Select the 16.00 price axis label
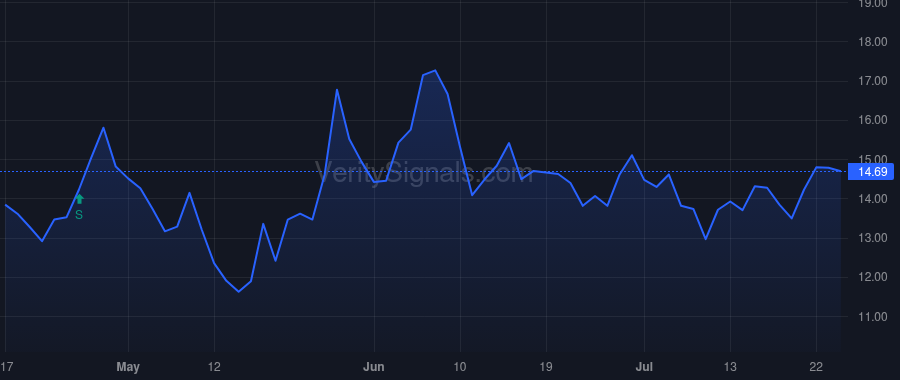900x380 pixels. pyautogui.click(x=872, y=120)
